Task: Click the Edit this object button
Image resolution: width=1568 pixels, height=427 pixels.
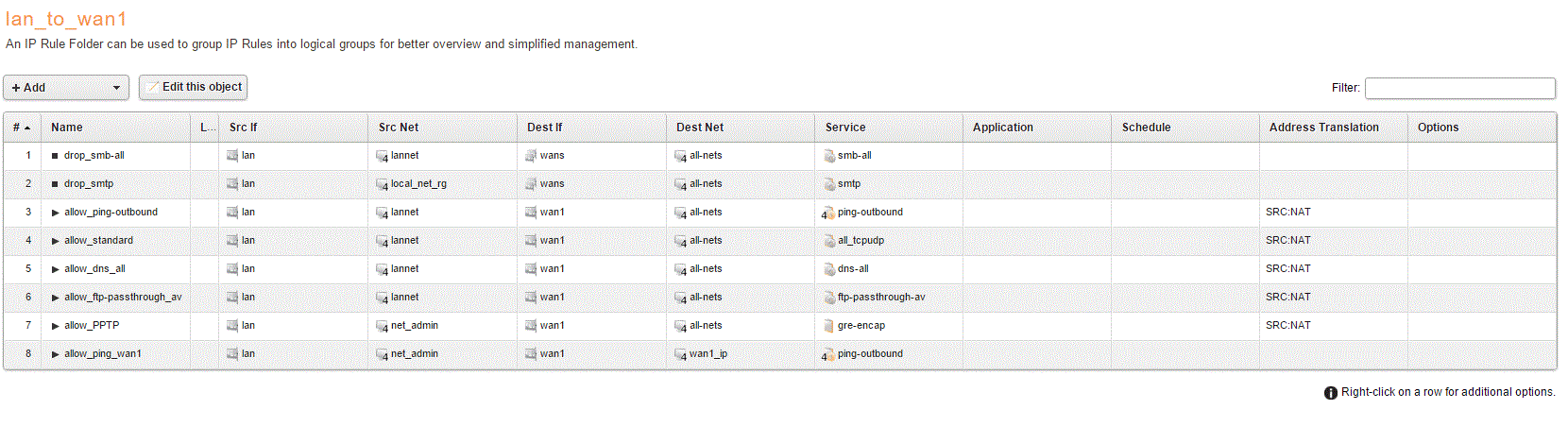Action: coord(194,87)
